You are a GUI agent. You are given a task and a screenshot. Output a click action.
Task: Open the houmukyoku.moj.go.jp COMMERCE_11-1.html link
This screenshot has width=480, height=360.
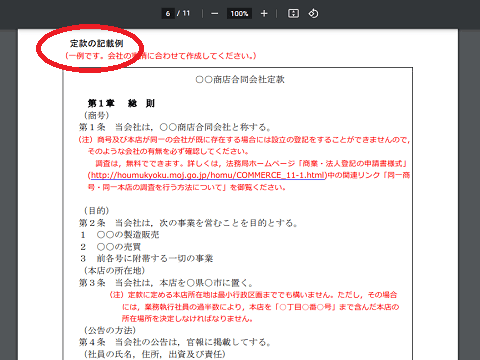(x=208, y=175)
